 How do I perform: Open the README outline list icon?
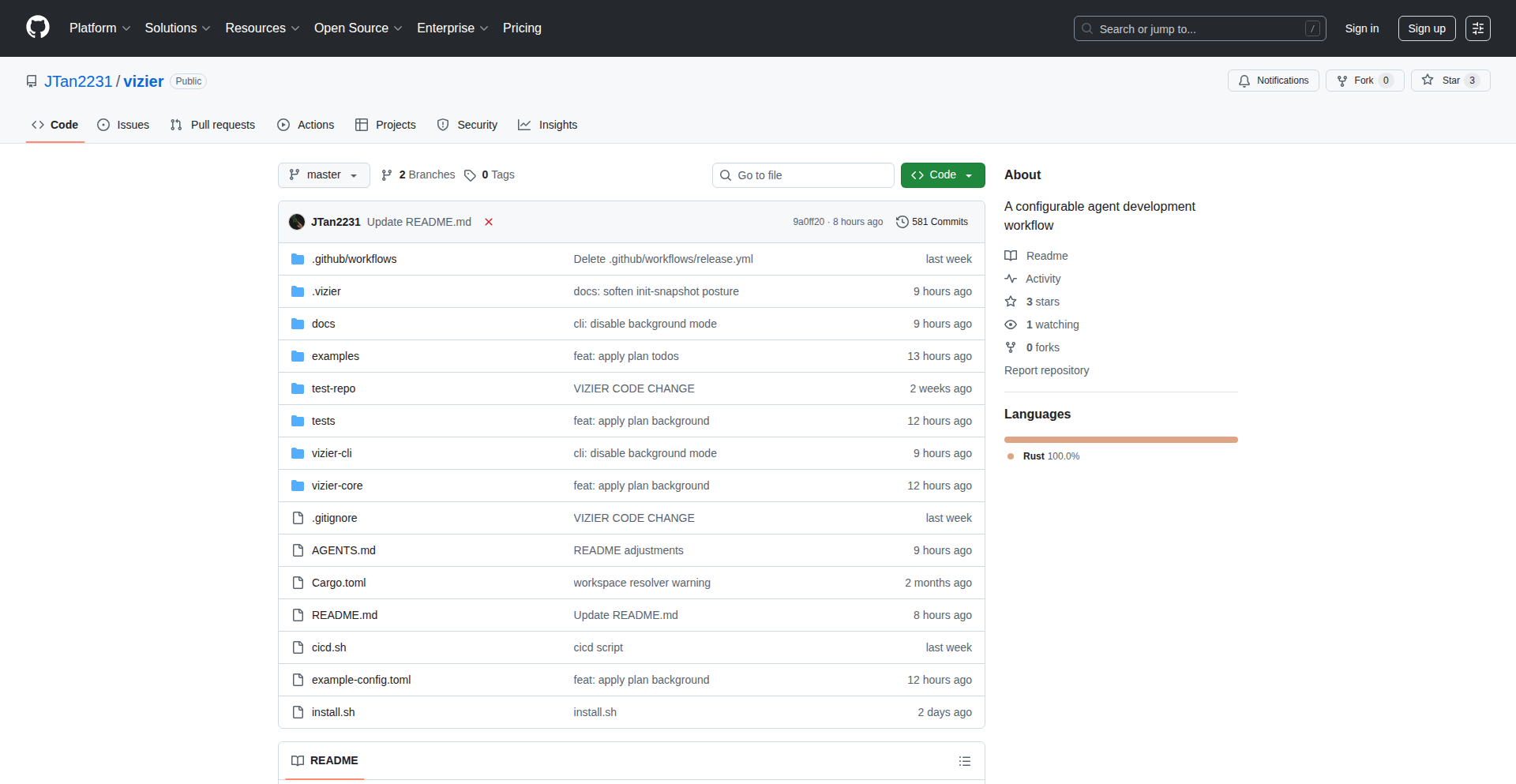[964, 760]
